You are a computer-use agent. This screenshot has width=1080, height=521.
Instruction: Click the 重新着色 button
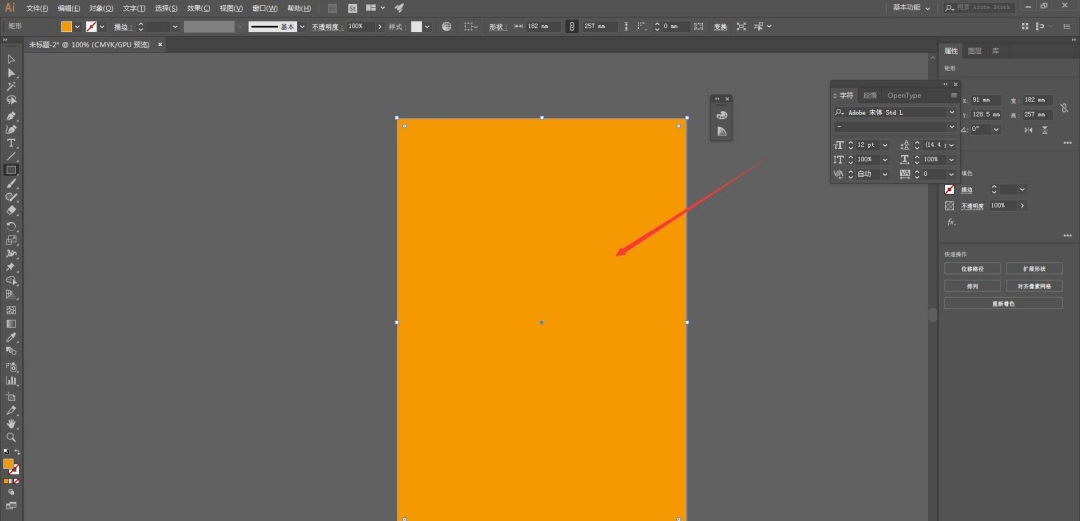click(1003, 303)
